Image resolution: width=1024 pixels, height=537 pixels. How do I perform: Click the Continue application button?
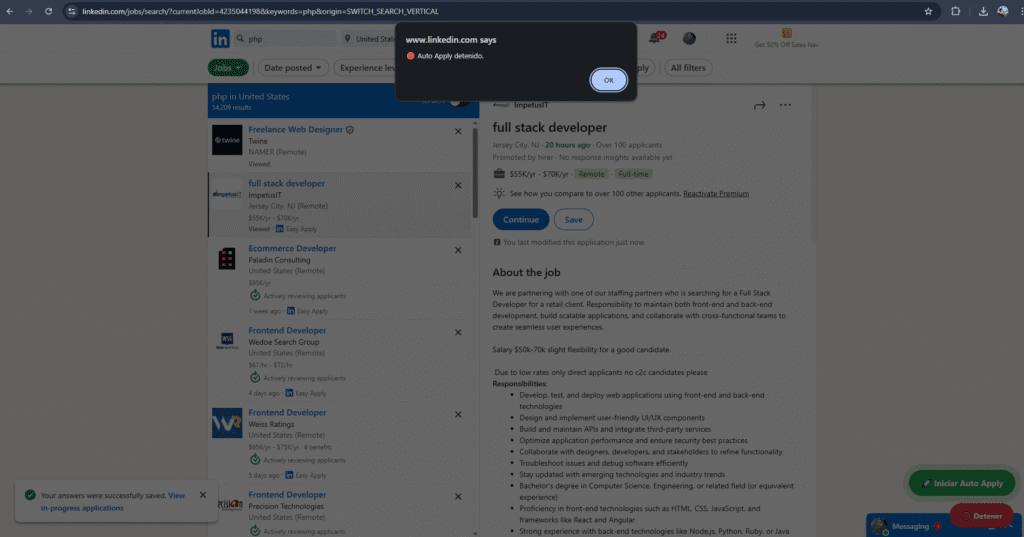click(x=520, y=219)
